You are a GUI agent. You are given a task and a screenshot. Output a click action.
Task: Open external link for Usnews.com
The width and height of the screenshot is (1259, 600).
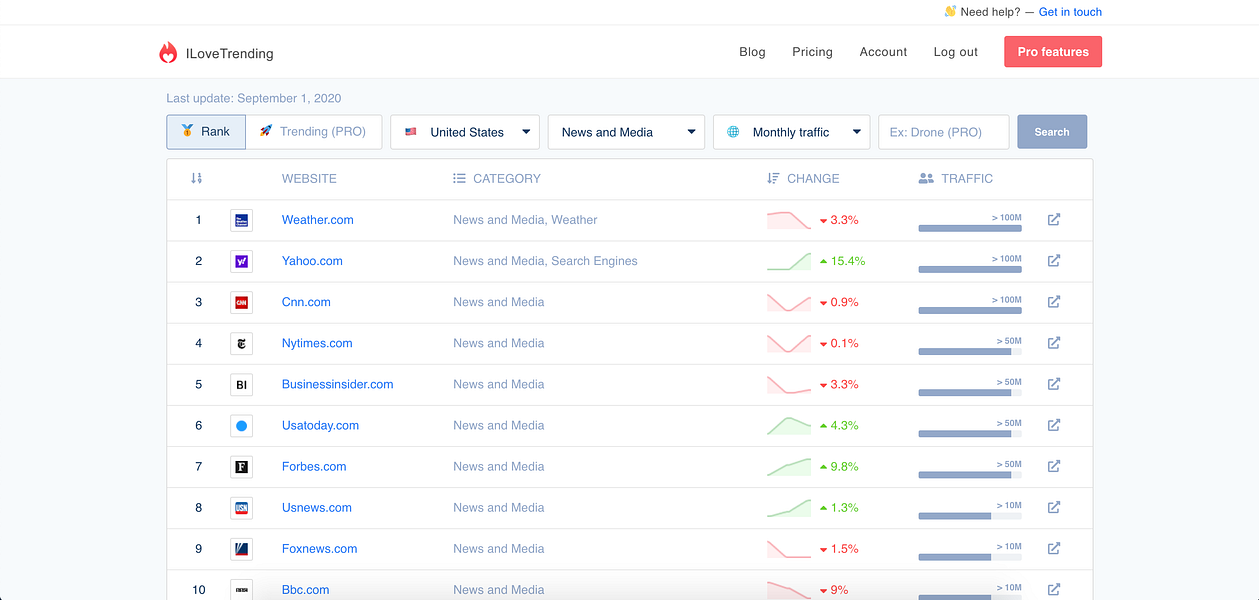tap(1054, 507)
